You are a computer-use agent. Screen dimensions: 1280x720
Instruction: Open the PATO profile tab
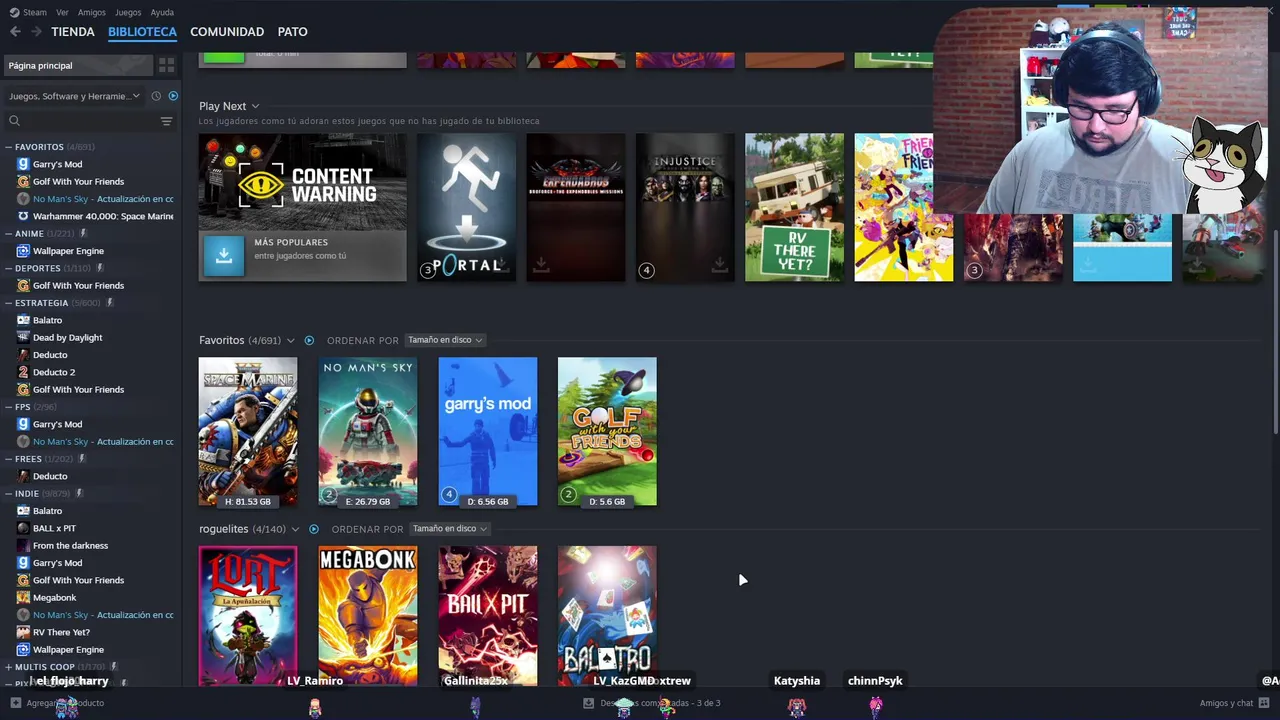point(293,32)
